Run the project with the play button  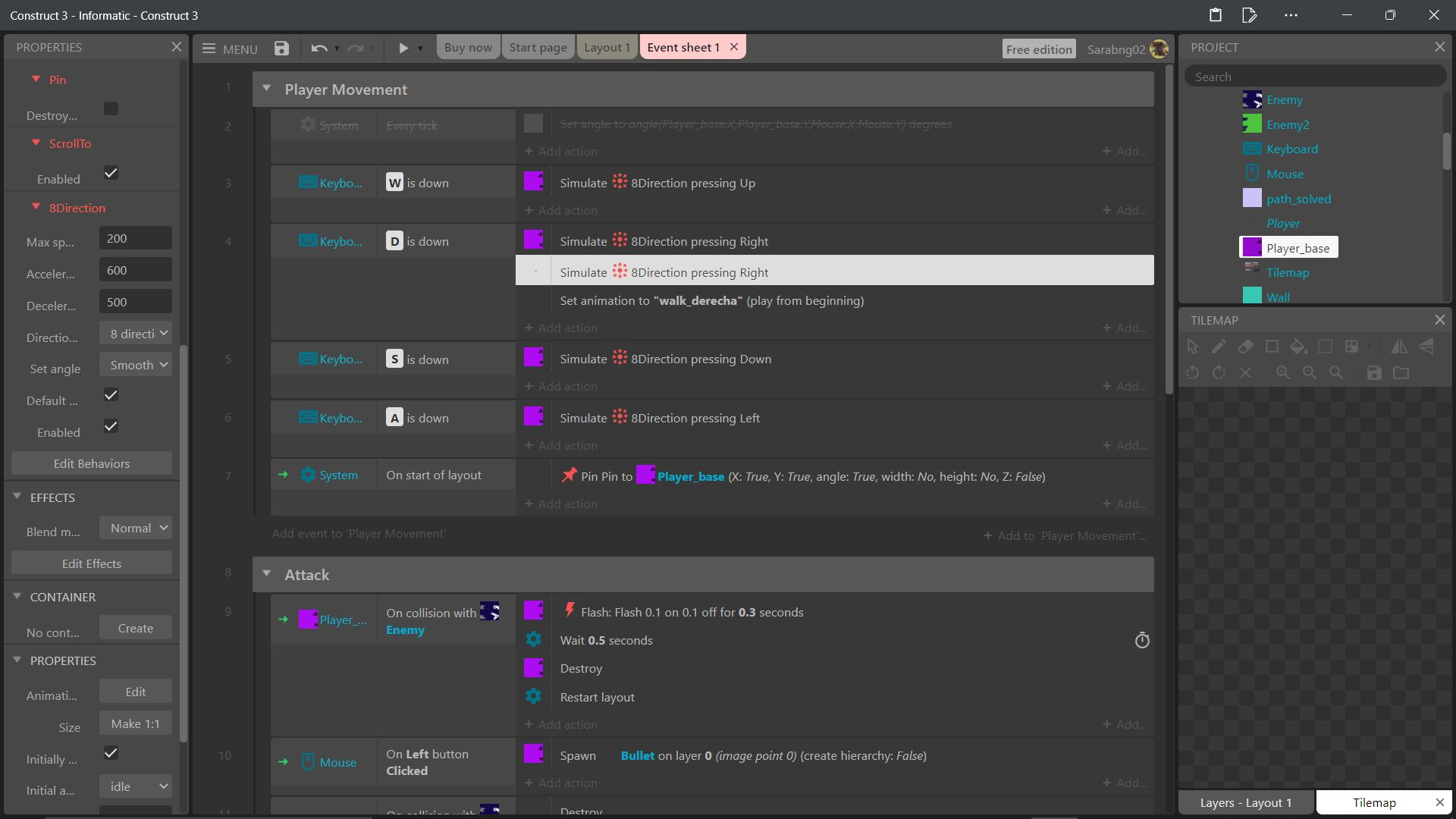(404, 47)
